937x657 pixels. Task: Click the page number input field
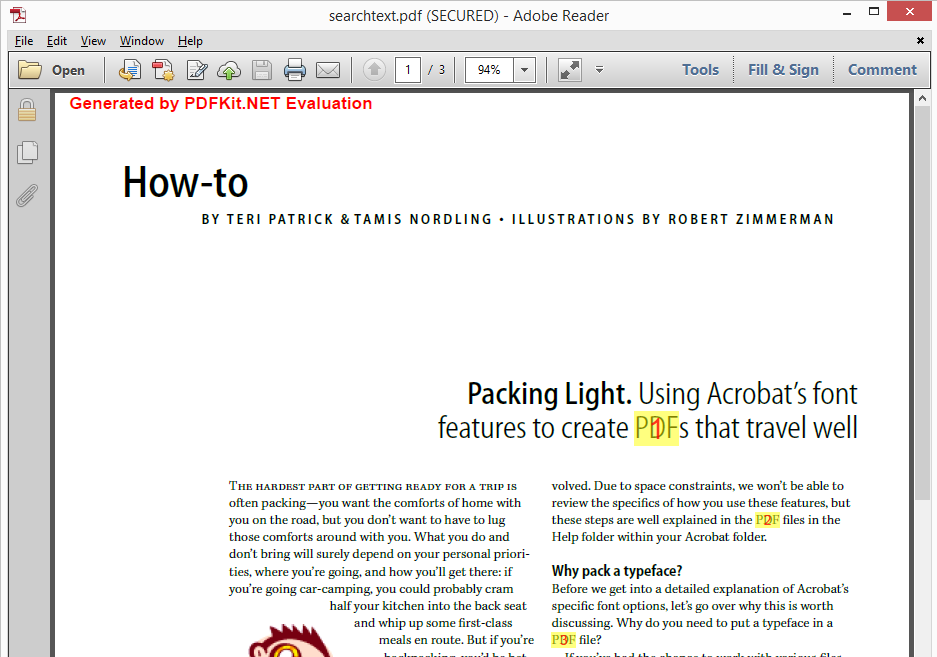click(408, 70)
